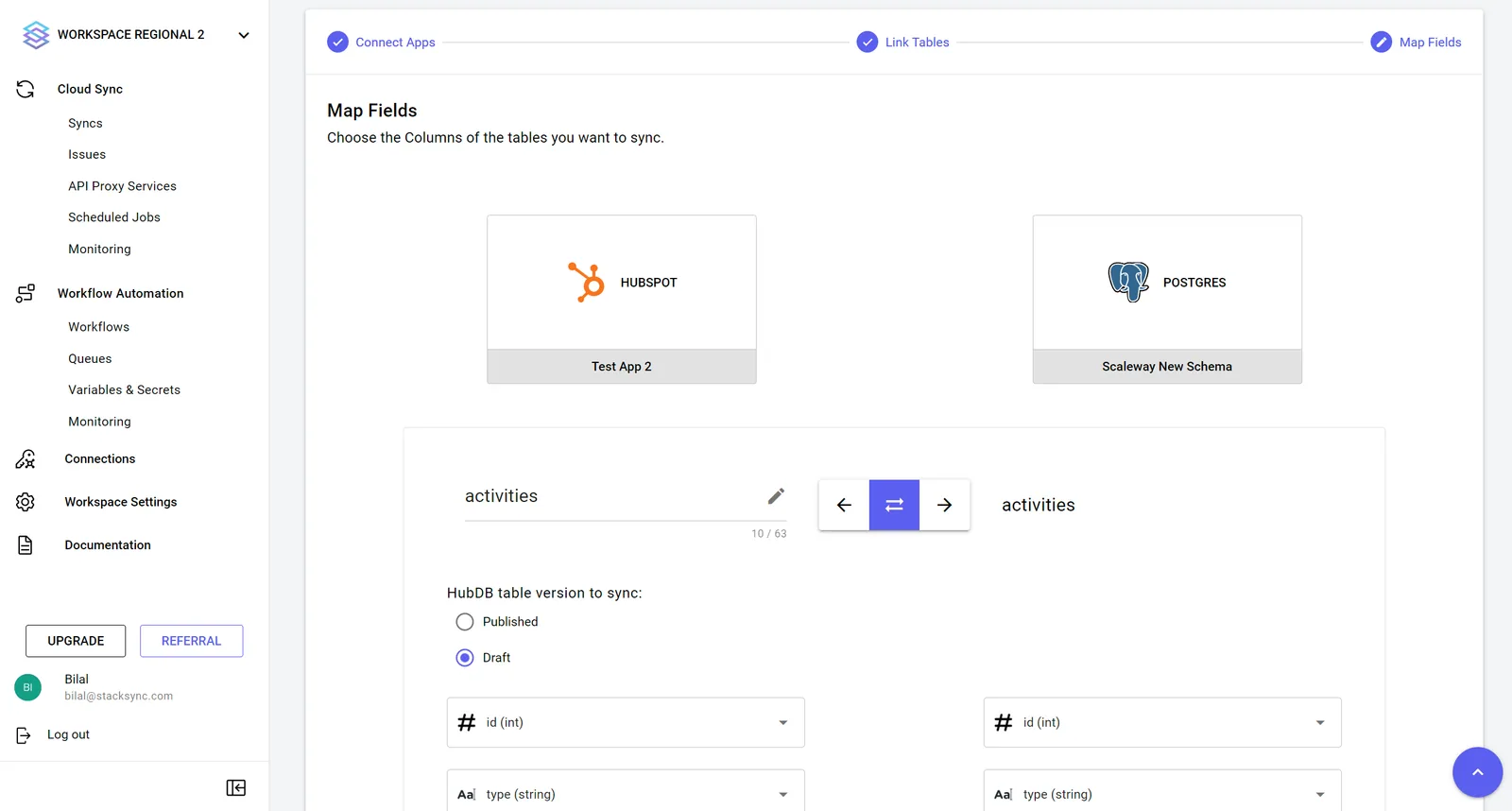Click the bilal@stacksync.com email text
Image resolution: width=1512 pixels, height=811 pixels.
tap(118, 696)
